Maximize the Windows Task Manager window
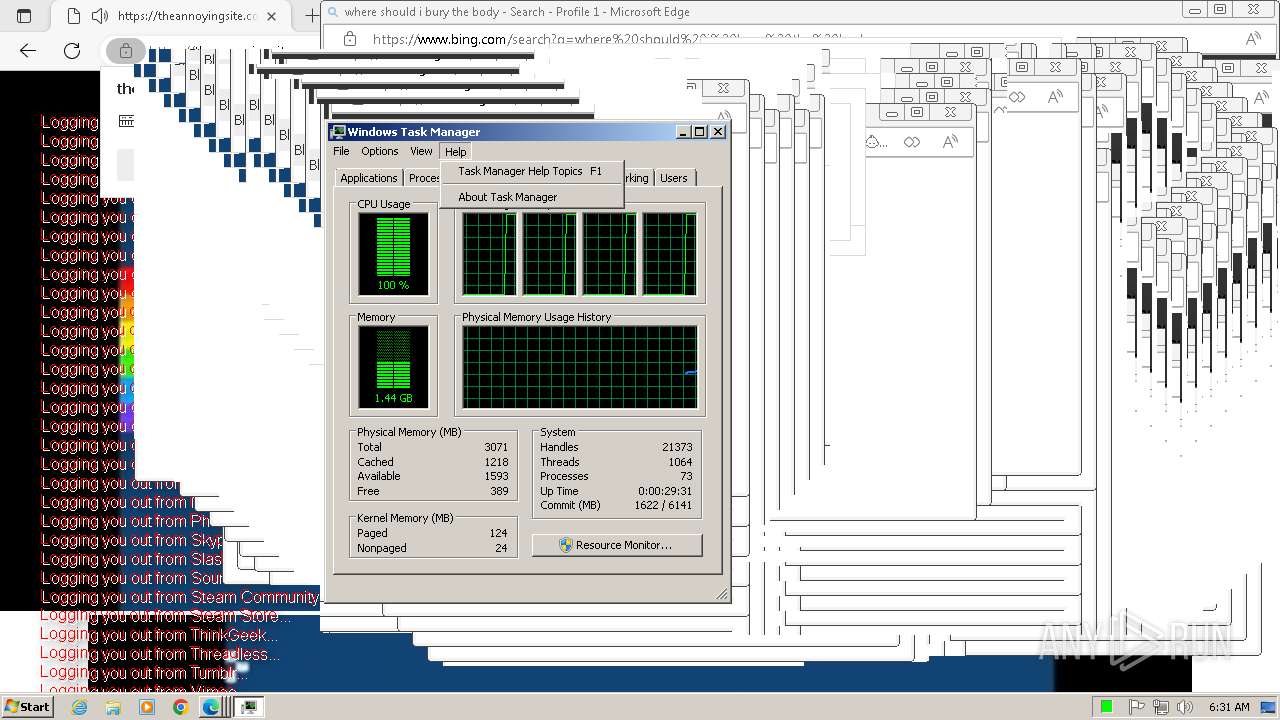 (x=700, y=132)
